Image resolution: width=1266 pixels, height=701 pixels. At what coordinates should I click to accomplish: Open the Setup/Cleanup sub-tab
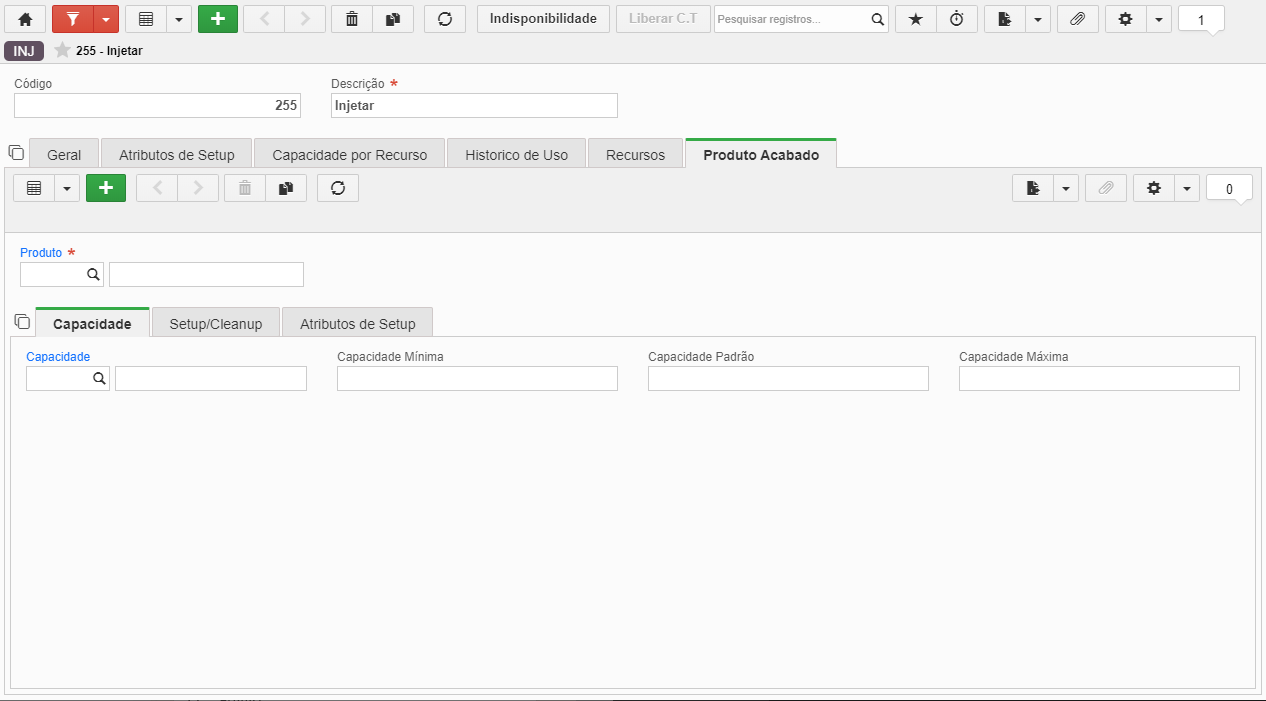pos(216,324)
